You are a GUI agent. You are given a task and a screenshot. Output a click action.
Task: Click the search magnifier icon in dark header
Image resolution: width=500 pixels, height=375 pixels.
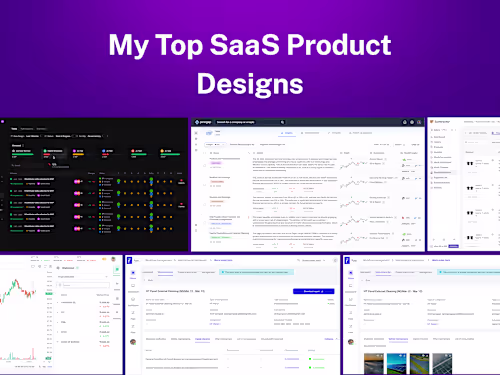[x=282, y=122]
